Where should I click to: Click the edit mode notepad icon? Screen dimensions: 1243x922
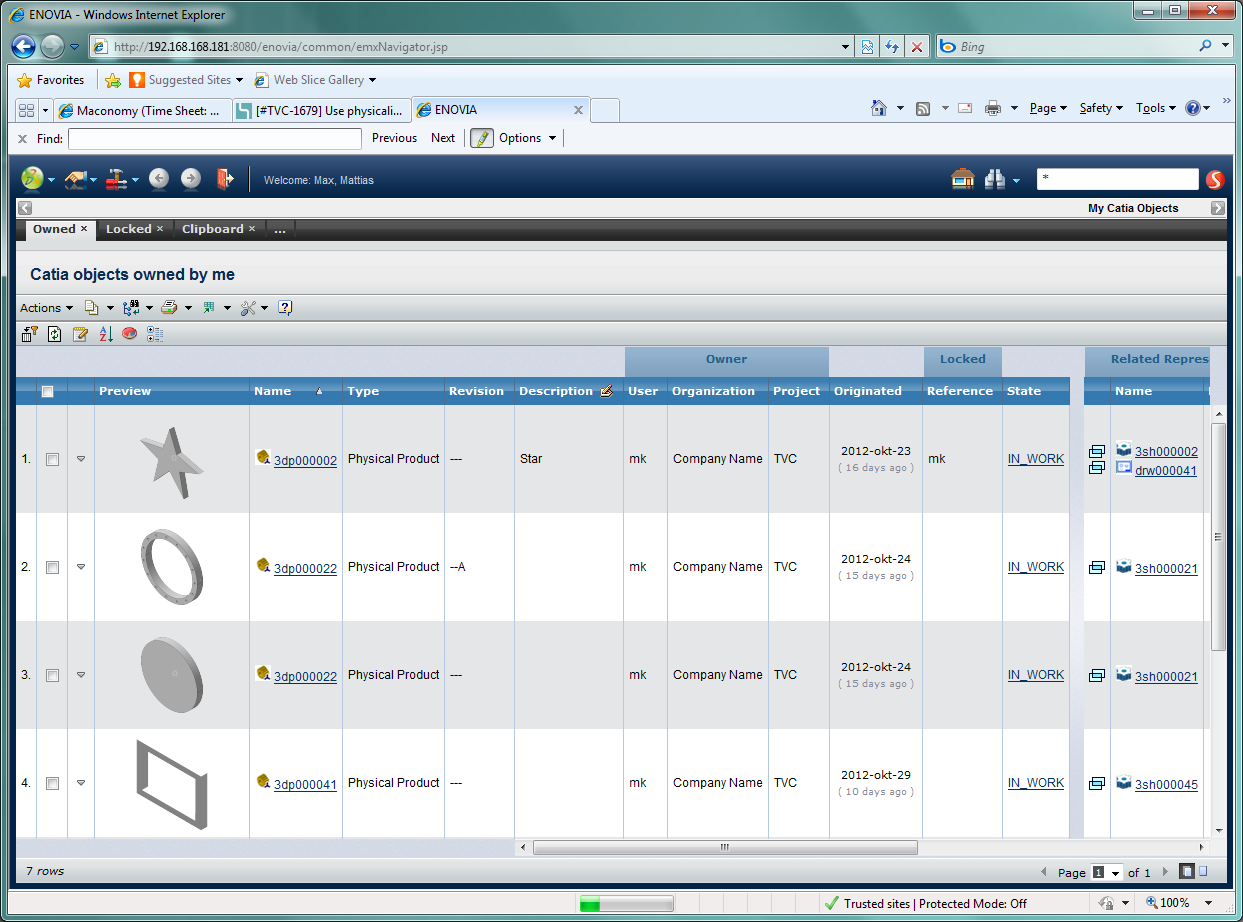click(x=80, y=334)
